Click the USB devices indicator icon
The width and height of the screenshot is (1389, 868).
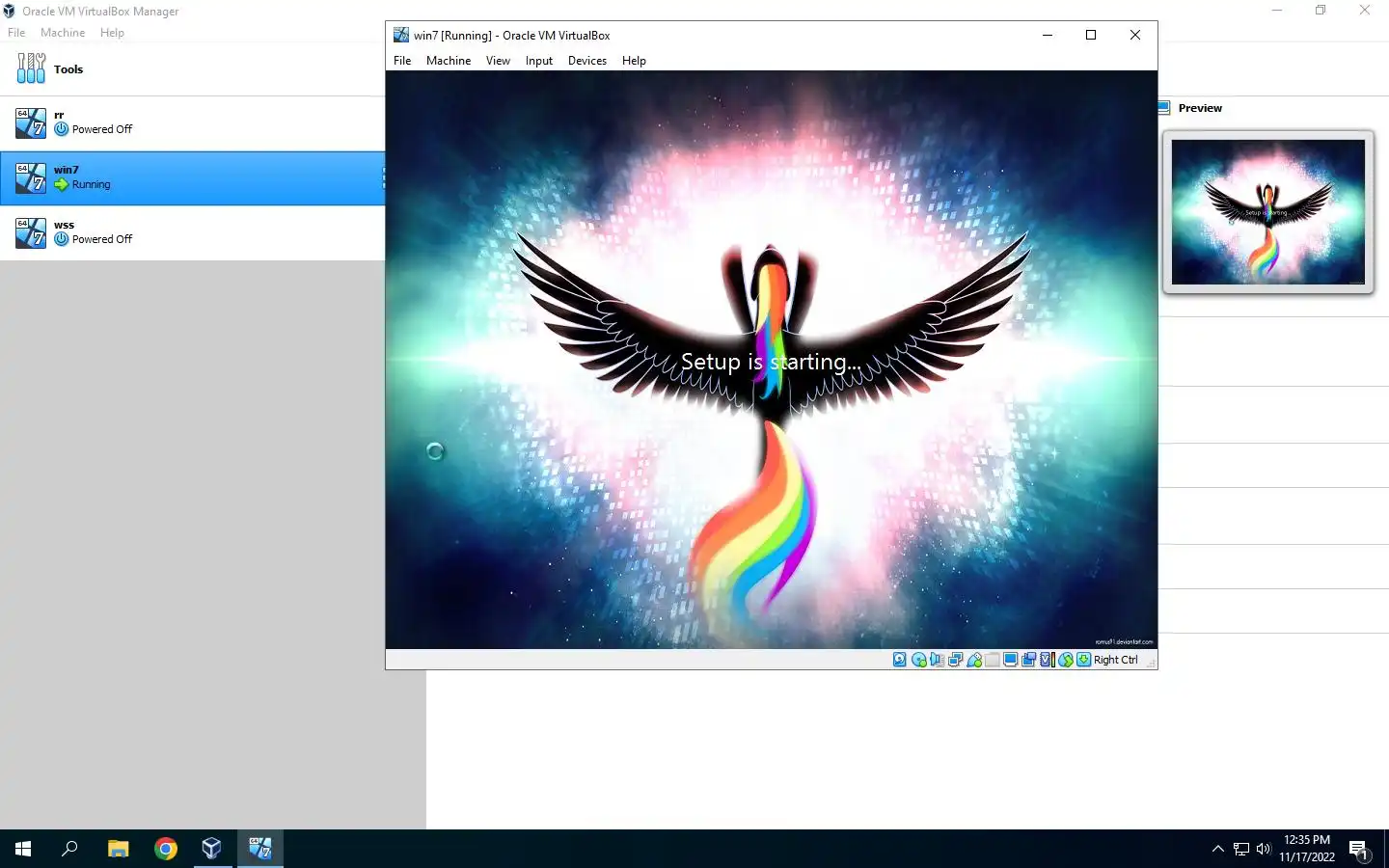(974, 660)
